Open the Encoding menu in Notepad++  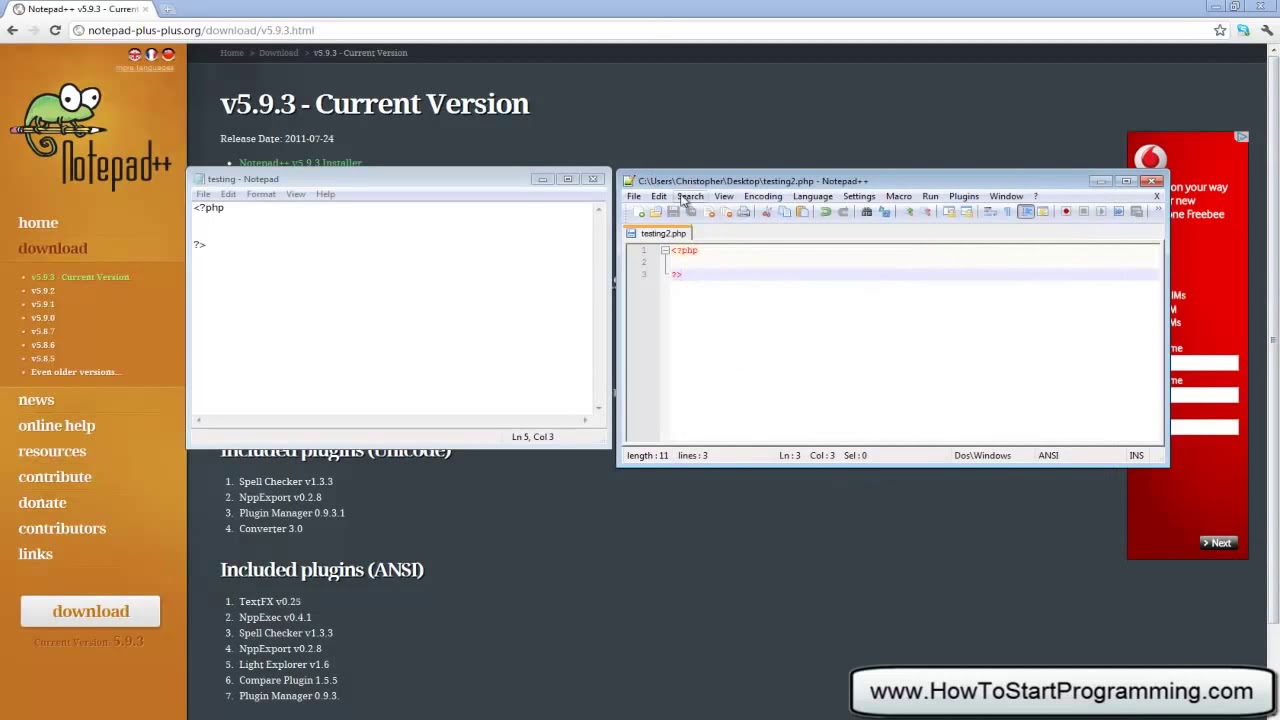click(763, 196)
